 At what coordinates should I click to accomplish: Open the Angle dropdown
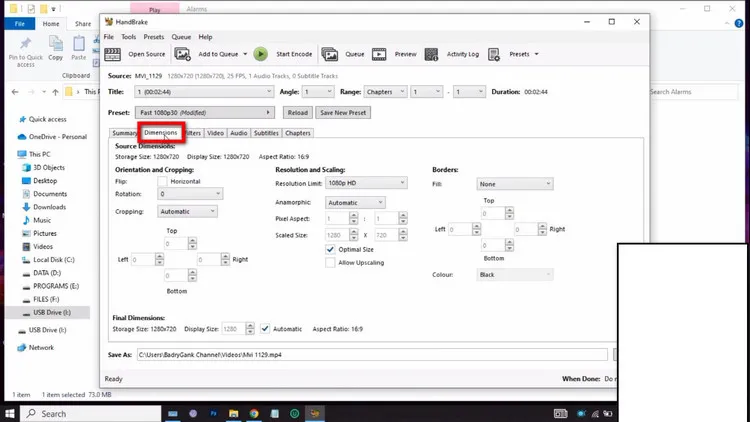[x=318, y=92]
